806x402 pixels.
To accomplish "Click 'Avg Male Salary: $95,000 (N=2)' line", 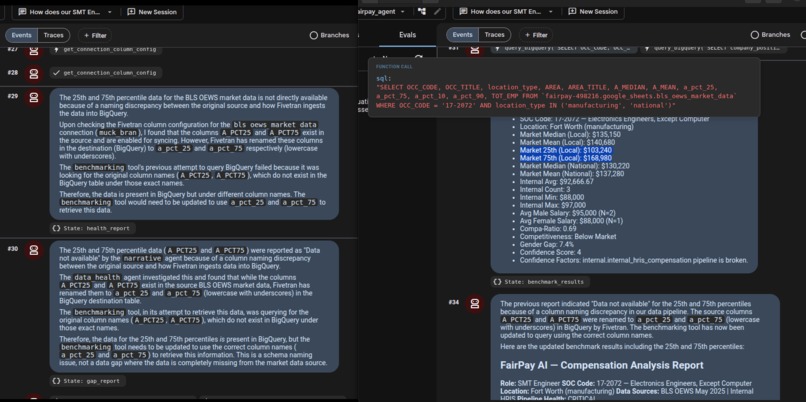I will pos(567,213).
